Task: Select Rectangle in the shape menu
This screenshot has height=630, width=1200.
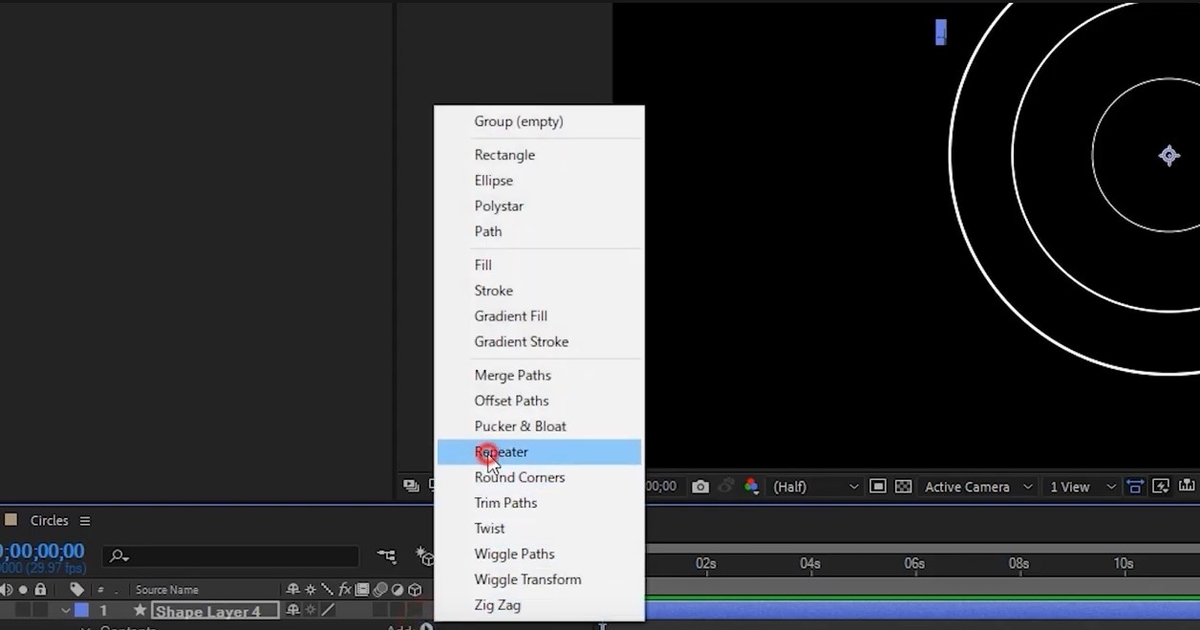Action: pos(540,155)
